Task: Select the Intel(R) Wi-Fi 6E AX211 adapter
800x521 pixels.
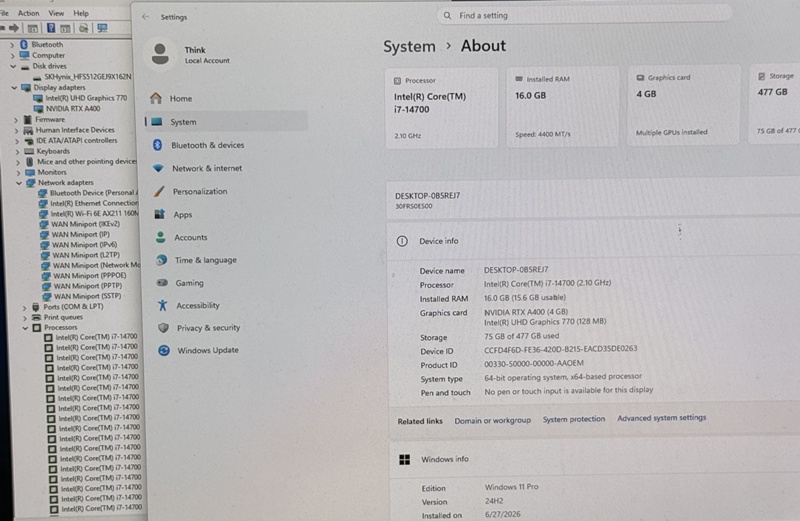Action: [x=94, y=213]
